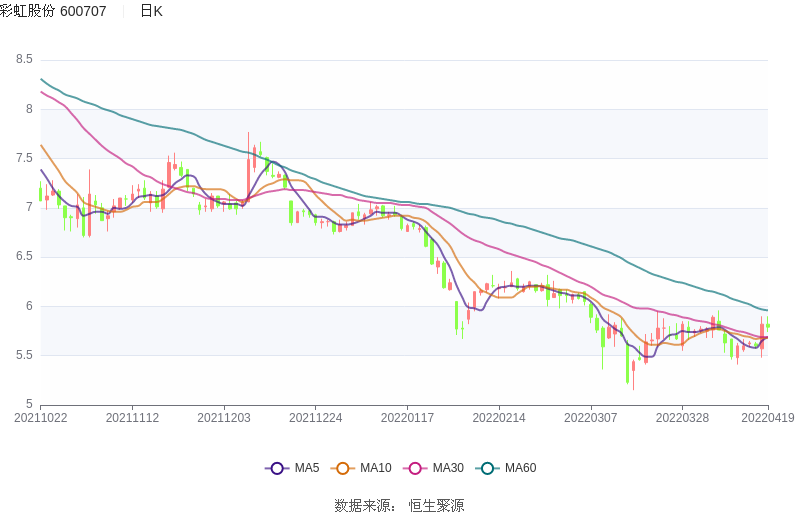Click the tall December 2021 peak candlestick

pos(248,165)
